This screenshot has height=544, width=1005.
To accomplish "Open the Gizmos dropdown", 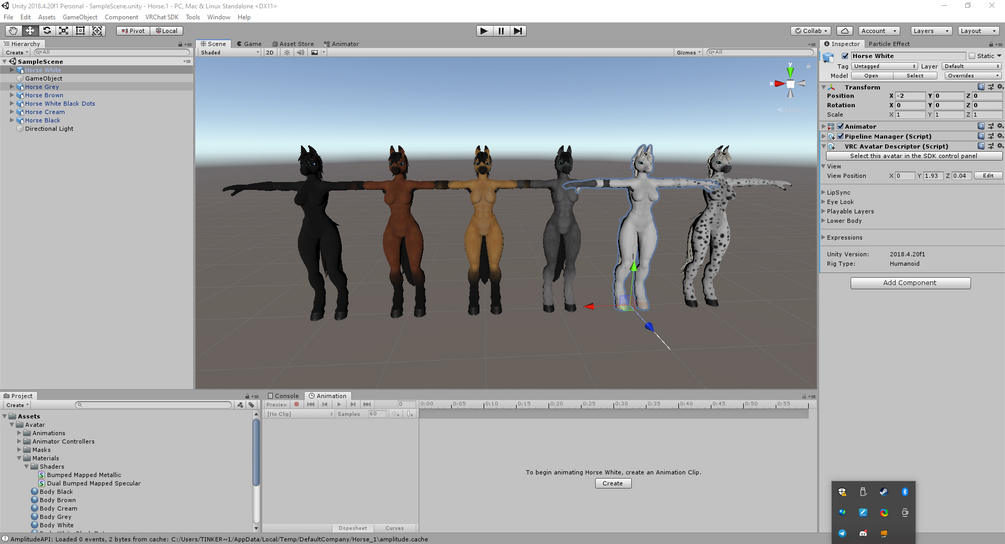I will pyautogui.click(x=688, y=53).
